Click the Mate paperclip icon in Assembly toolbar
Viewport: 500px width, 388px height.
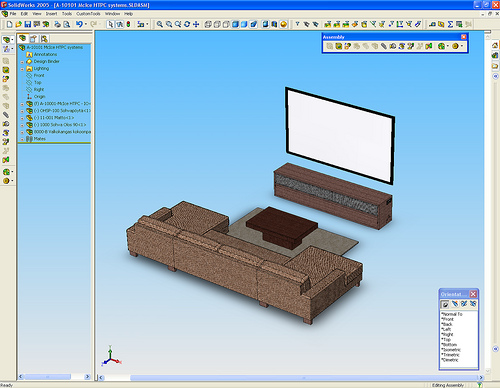tap(384, 46)
